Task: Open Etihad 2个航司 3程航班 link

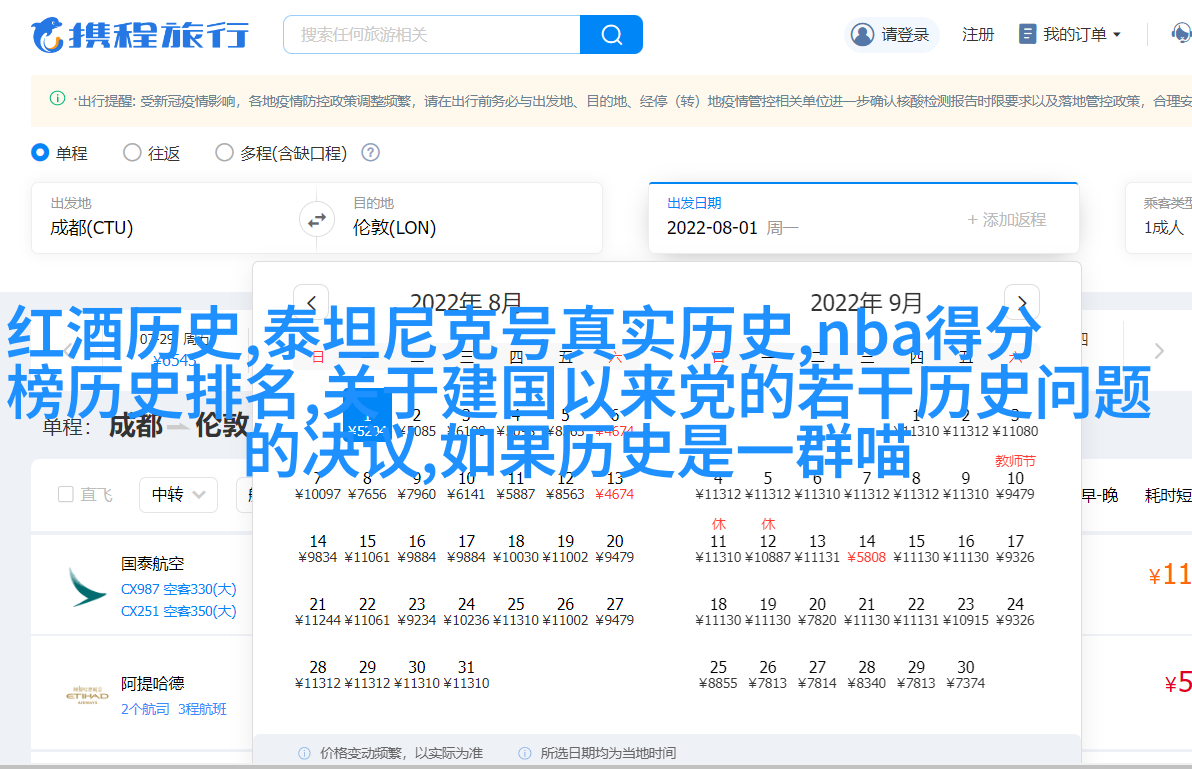Action: 174,709
